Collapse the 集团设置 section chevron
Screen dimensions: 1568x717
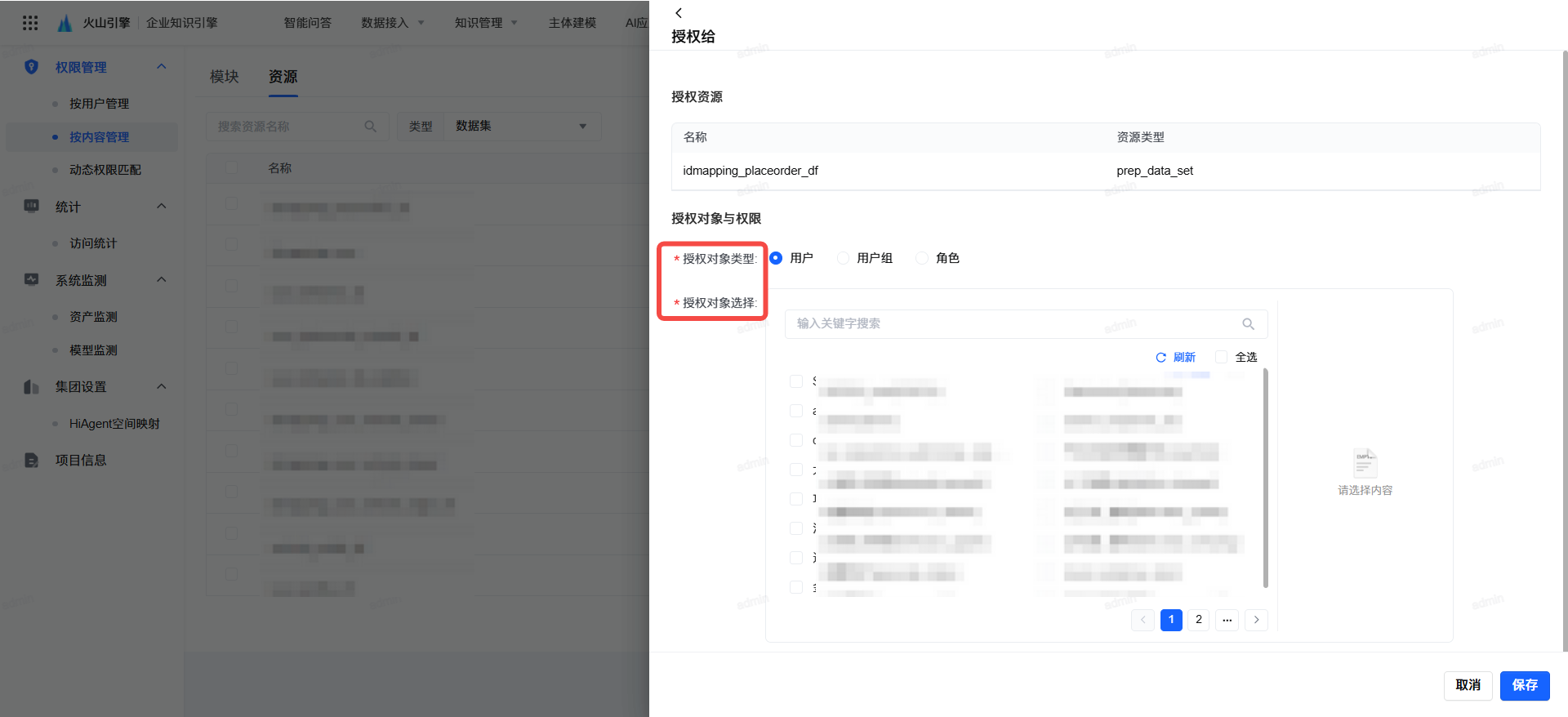pos(162,386)
